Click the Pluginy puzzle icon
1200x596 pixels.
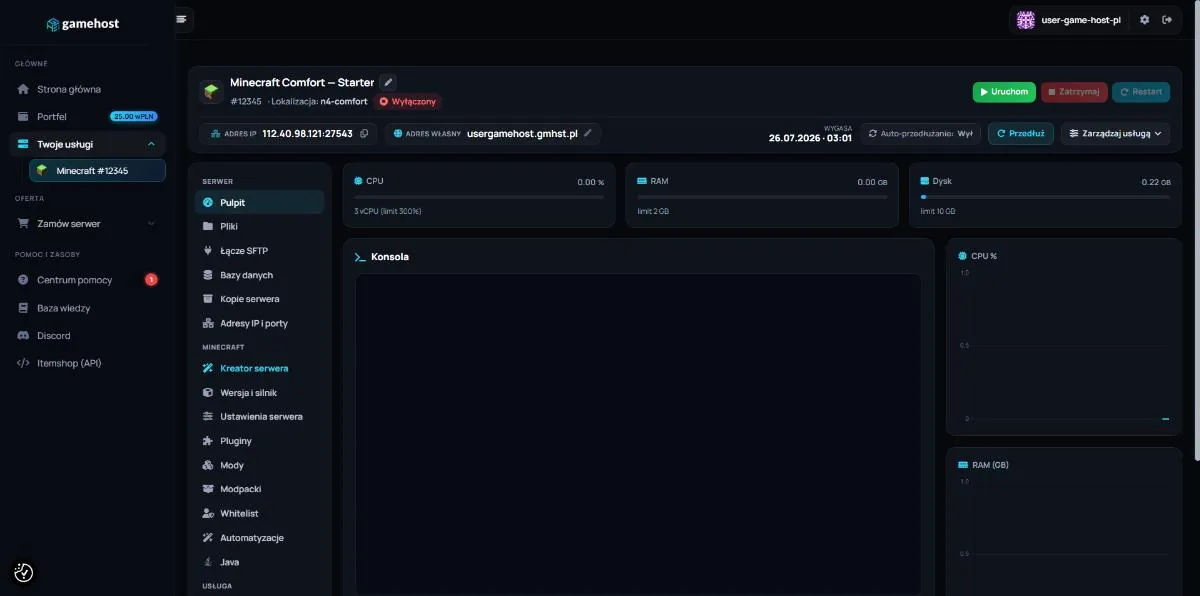pyautogui.click(x=208, y=441)
